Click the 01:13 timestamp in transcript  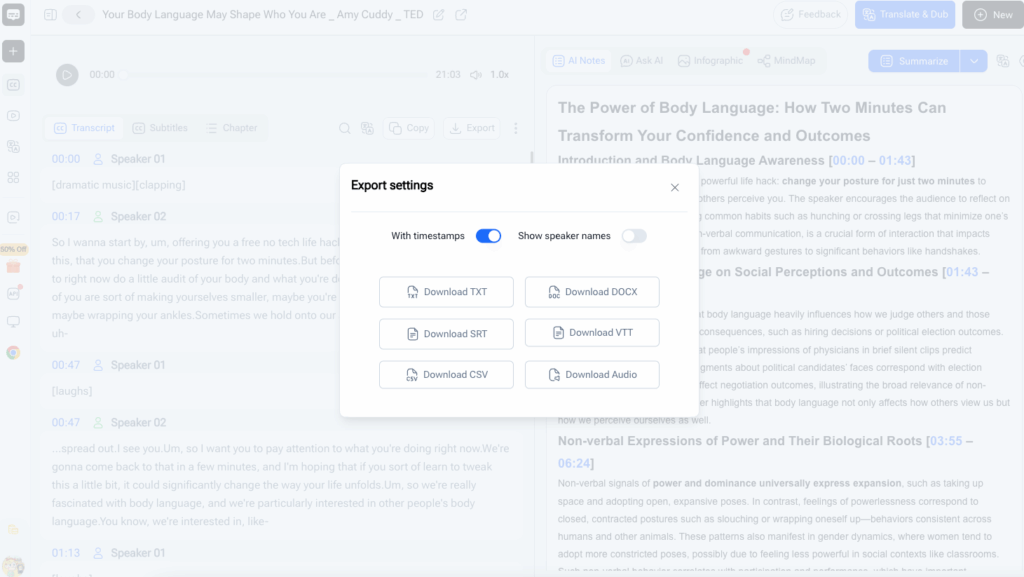coord(66,553)
